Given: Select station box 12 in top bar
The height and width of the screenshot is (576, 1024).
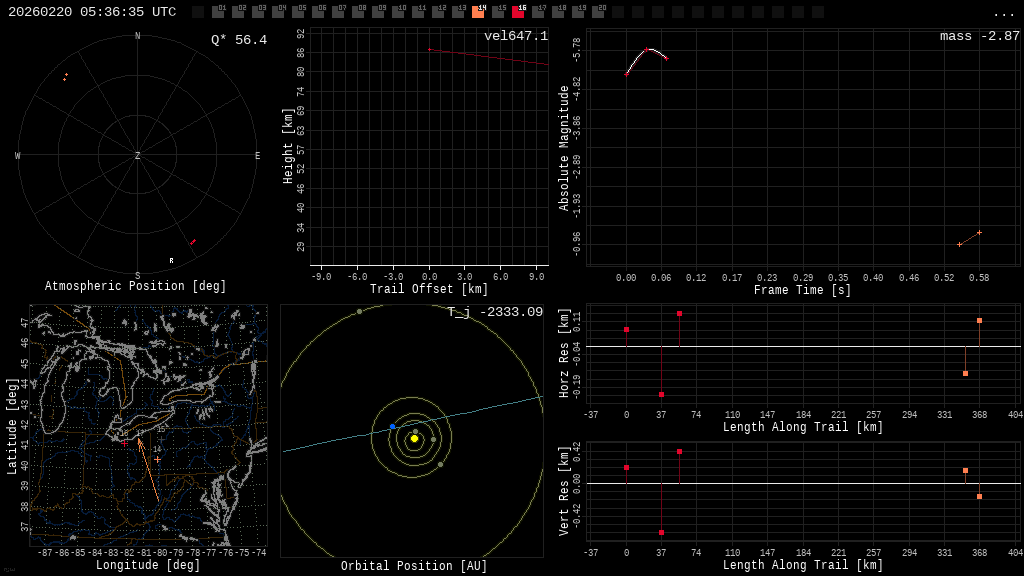Looking at the screenshot, I should pyautogui.click(x=438, y=12).
